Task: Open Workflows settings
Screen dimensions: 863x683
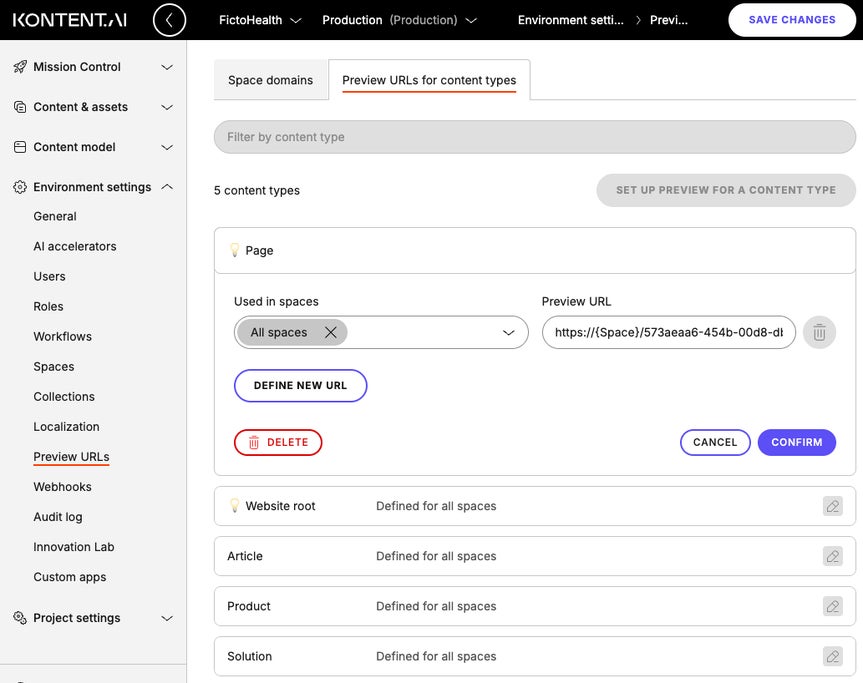Action: pos(63,336)
